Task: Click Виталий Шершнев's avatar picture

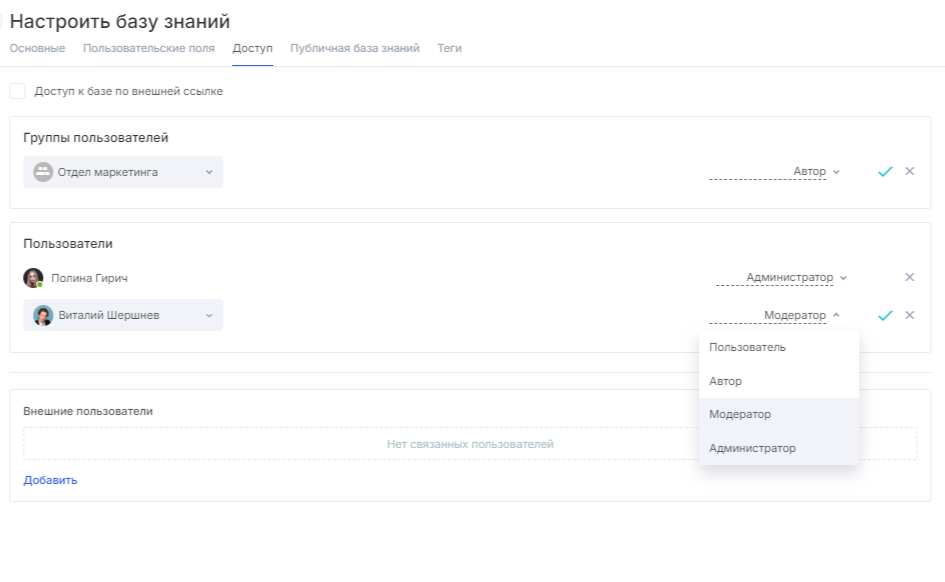Action: [x=43, y=316]
